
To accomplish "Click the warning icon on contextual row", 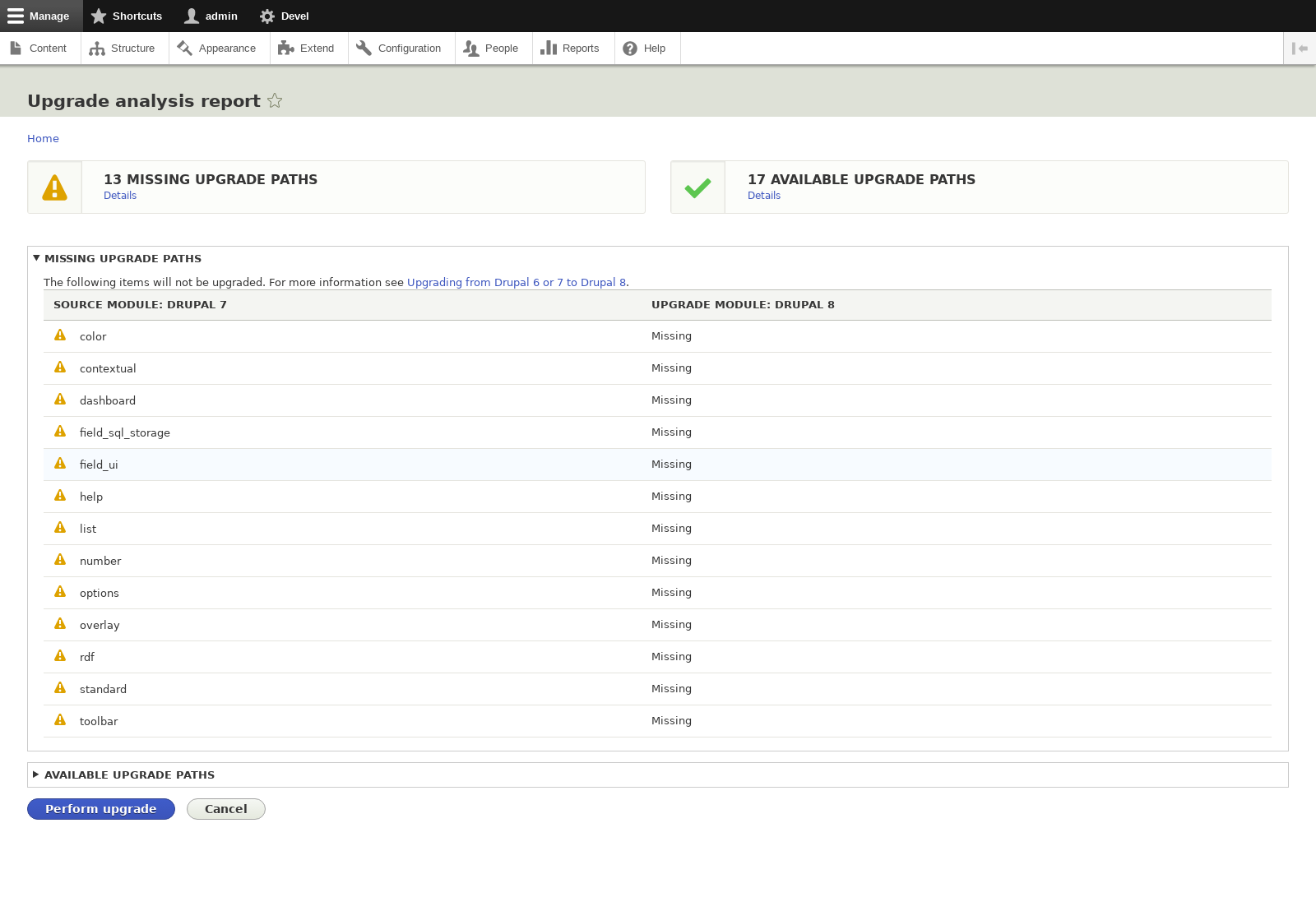I will pos(60,368).
